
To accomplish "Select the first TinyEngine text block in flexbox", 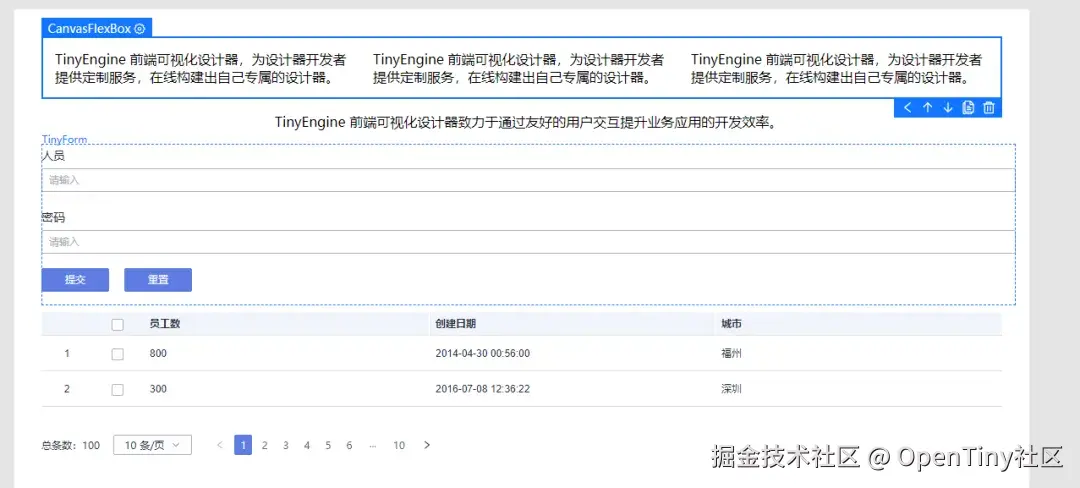I will [x=200, y=68].
